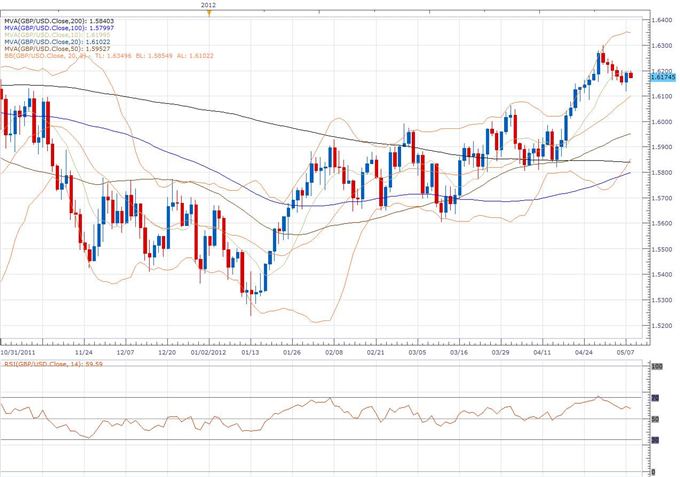Click the 04/24 date axis label
The height and width of the screenshot is (477, 680).
coord(584,353)
